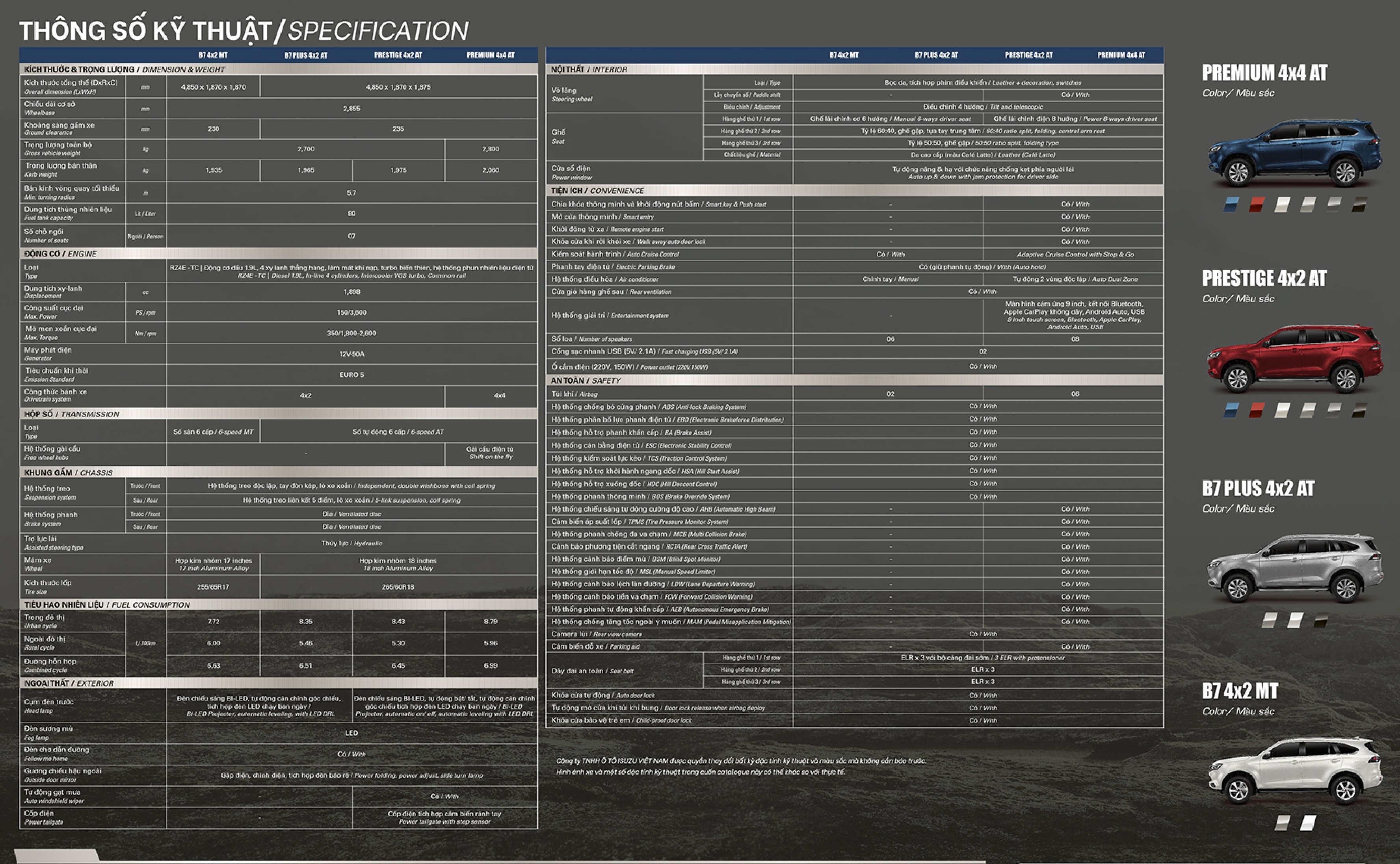Click the 'LED' fog lamp value
The height and width of the screenshot is (864, 1400).
pos(351,732)
